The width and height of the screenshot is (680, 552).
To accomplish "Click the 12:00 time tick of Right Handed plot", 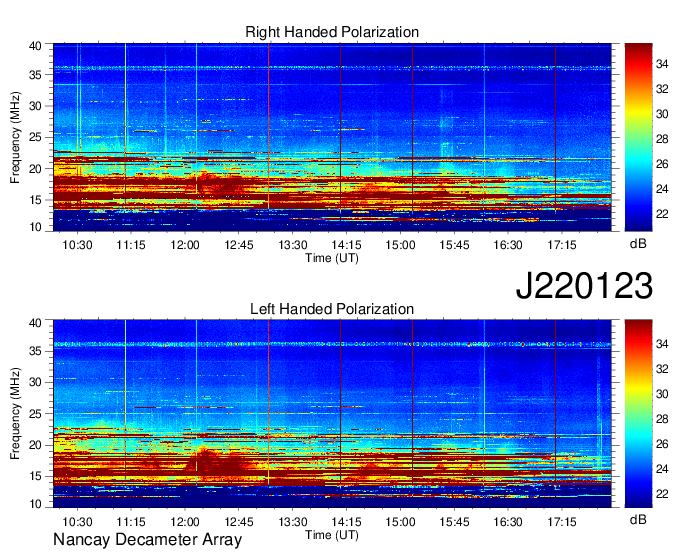I will click(185, 245).
